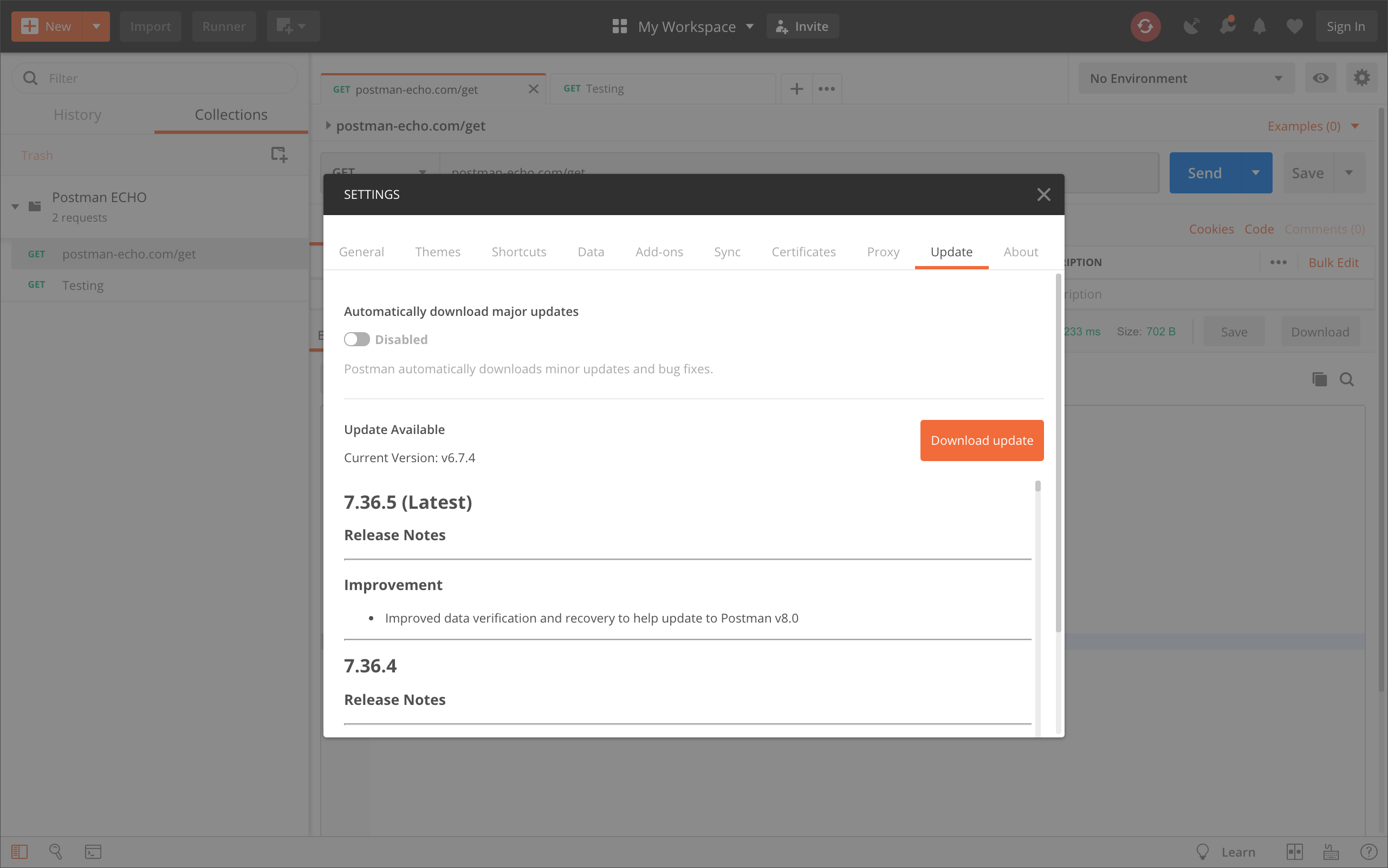Expand My Workspace dropdown
The width and height of the screenshot is (1388, 868).
tap(750, 27)
